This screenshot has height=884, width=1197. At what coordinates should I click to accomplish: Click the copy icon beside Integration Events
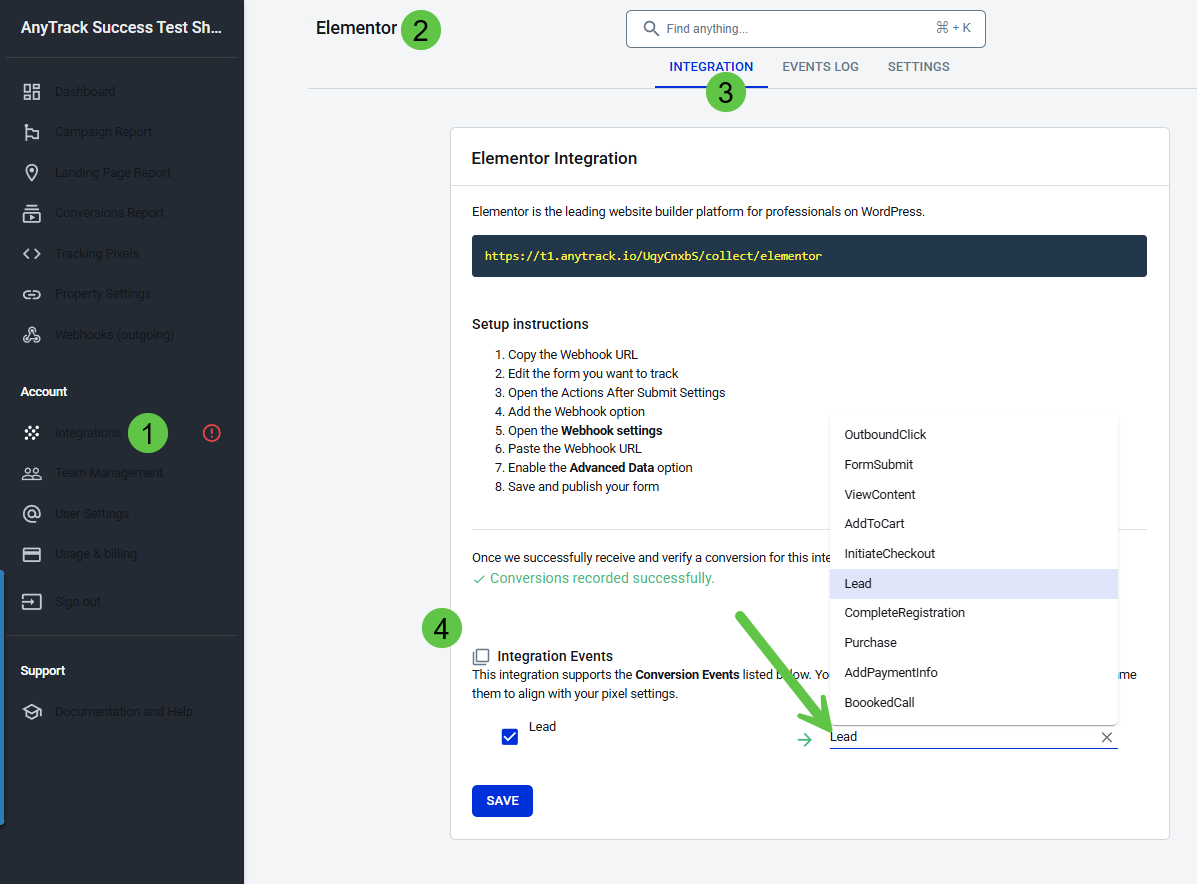pyautogui.click(x=481, y=657)
